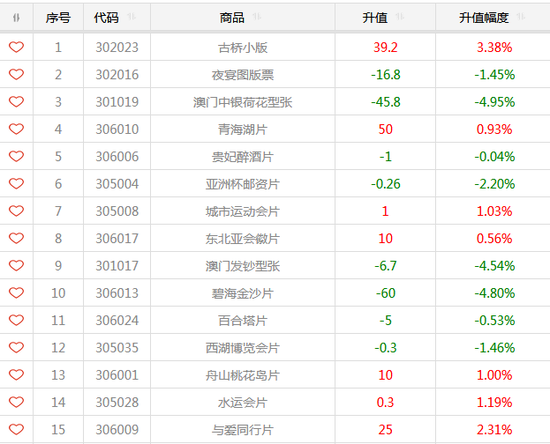
Task: Open product 澳门发钞型张
Action: click(243, 266)
